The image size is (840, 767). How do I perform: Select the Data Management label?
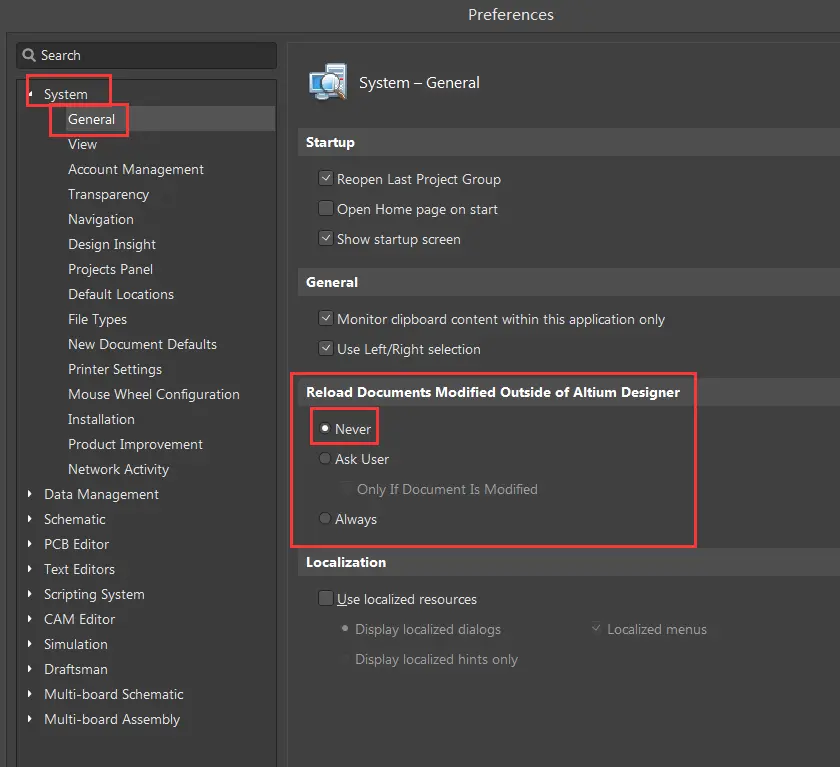tap(101, 494)
